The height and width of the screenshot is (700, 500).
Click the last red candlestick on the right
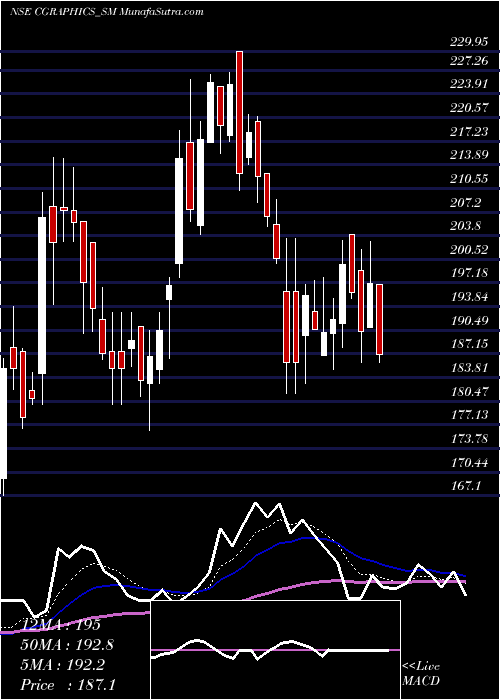(379, 320)
